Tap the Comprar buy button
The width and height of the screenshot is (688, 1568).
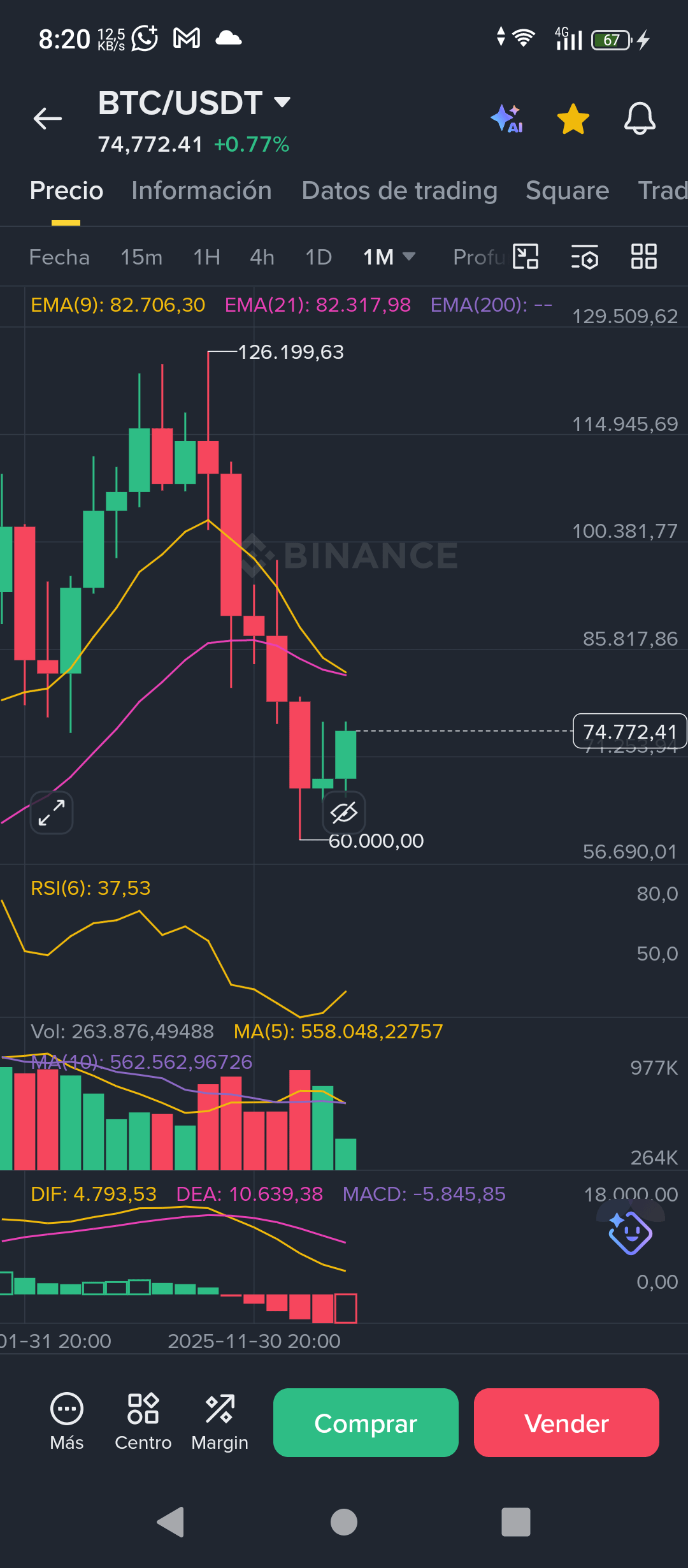pos(366,1423)
